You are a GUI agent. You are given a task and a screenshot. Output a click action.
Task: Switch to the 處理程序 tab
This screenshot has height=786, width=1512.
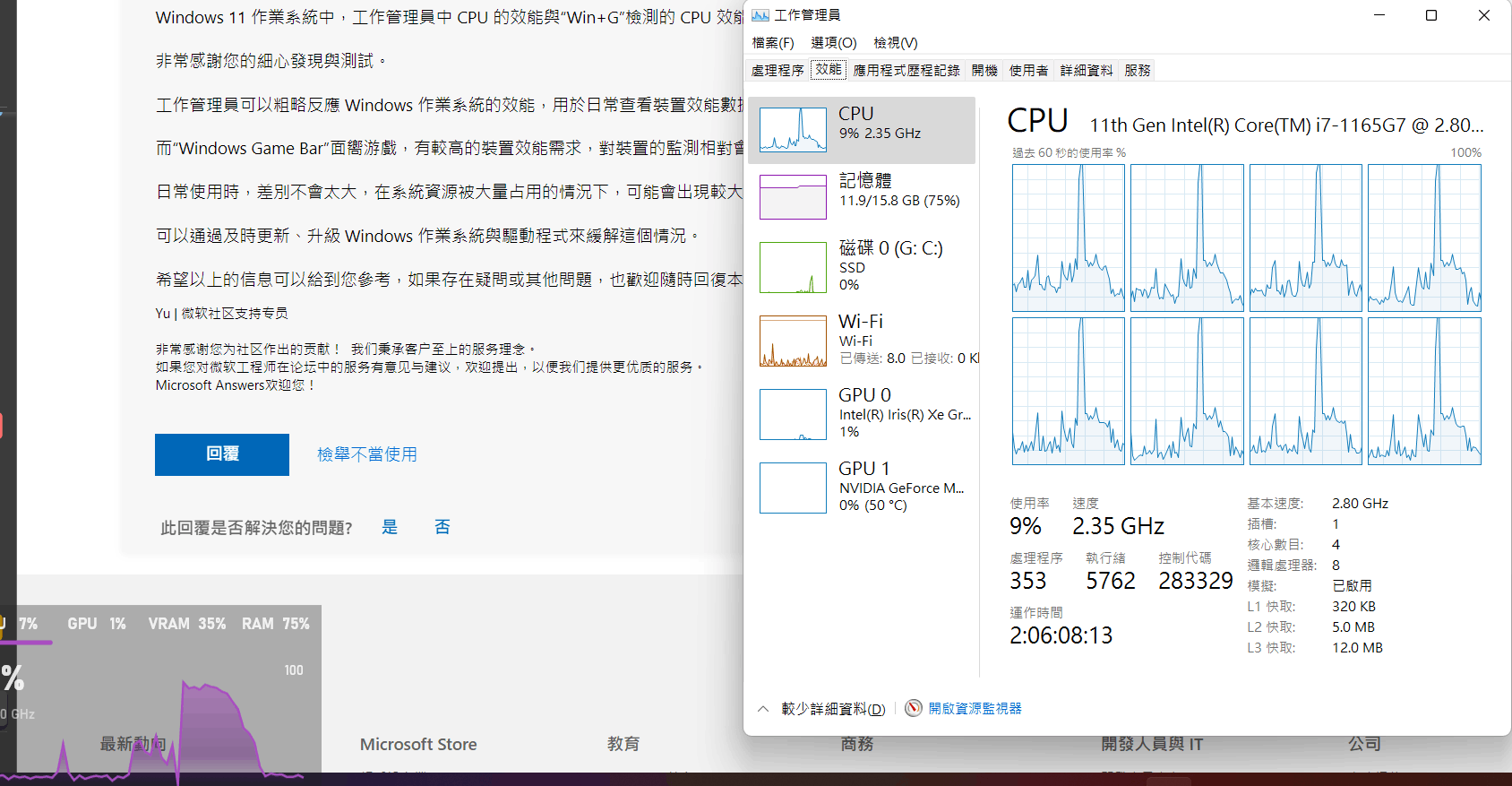tap(777, 71)
